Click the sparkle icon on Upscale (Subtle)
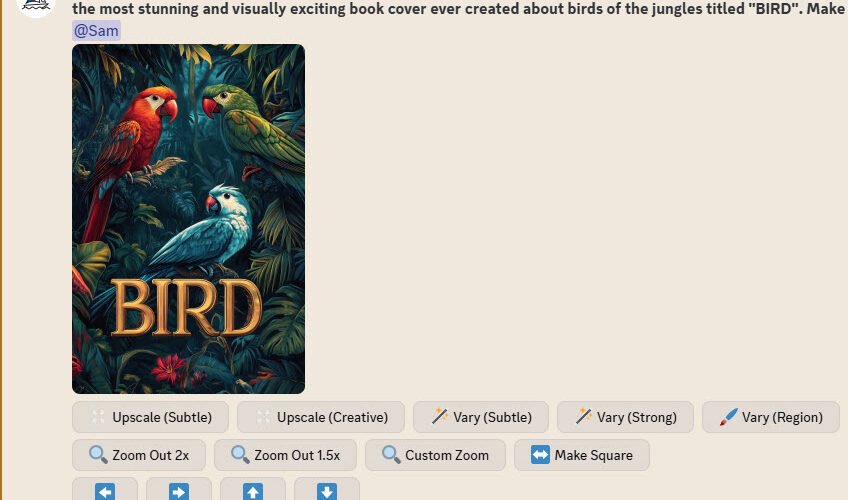Image resolution: width=848 pixels, height=500 pixels. [98, 416]
